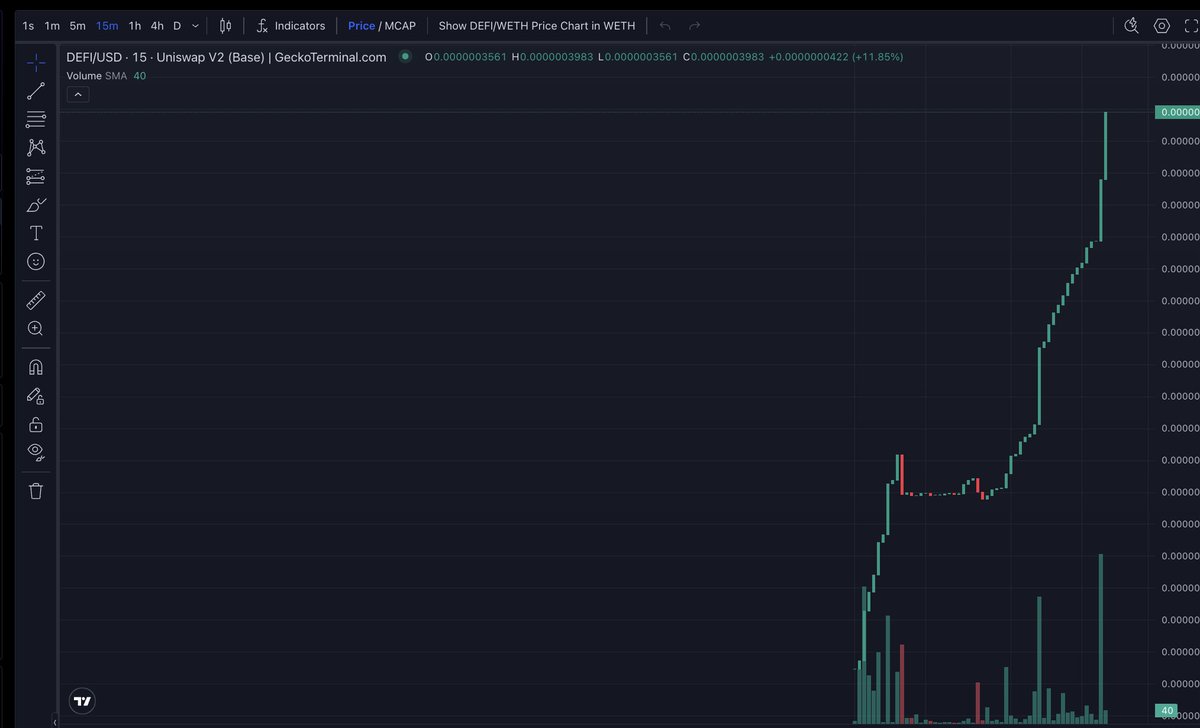Viewport: 1200px width, 728px height.
Task: Select the crosshair cursor tool
Action: pos(36,62)
